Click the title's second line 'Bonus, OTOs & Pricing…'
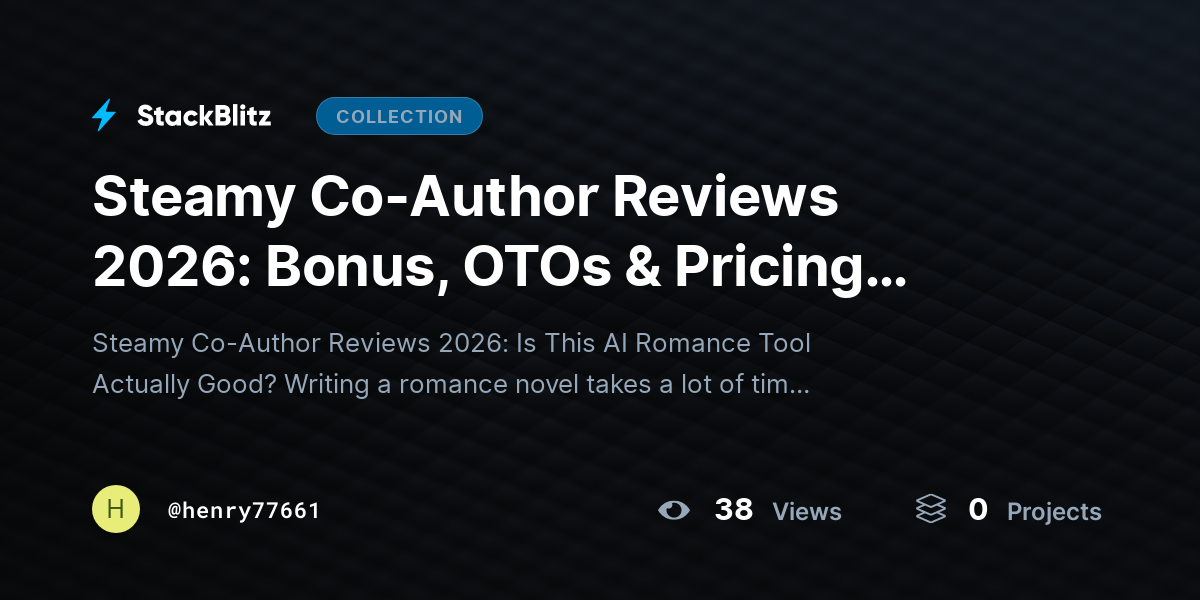Viewport: 1200px width, 600px height. pos(586,267)
